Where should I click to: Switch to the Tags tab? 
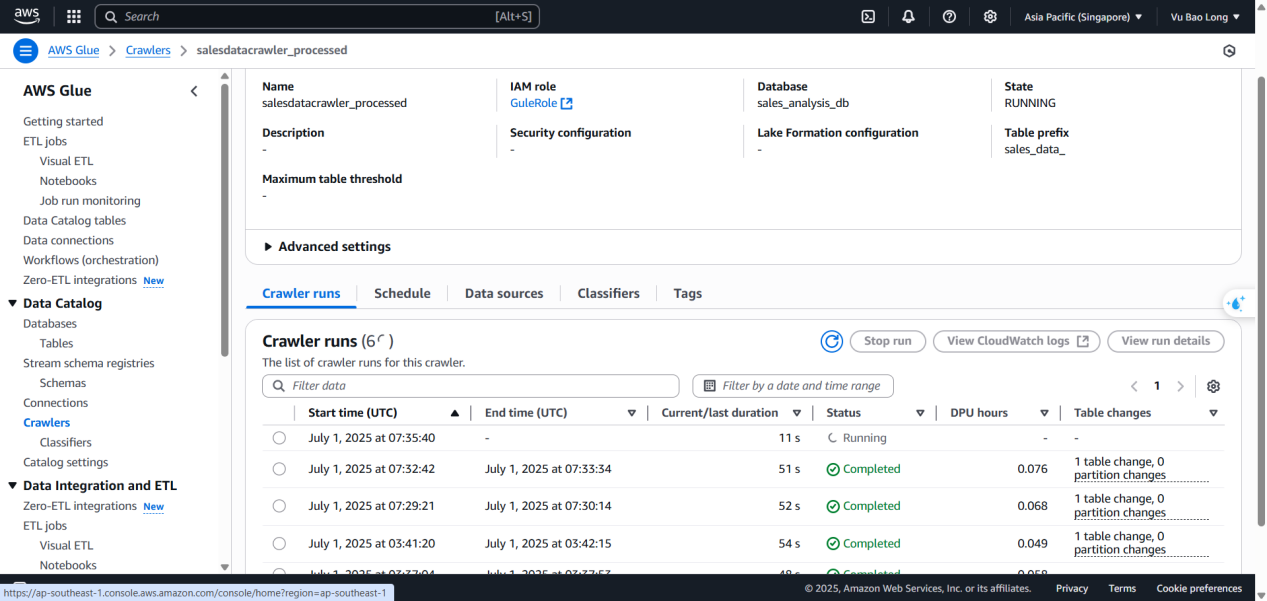(687, 294)
